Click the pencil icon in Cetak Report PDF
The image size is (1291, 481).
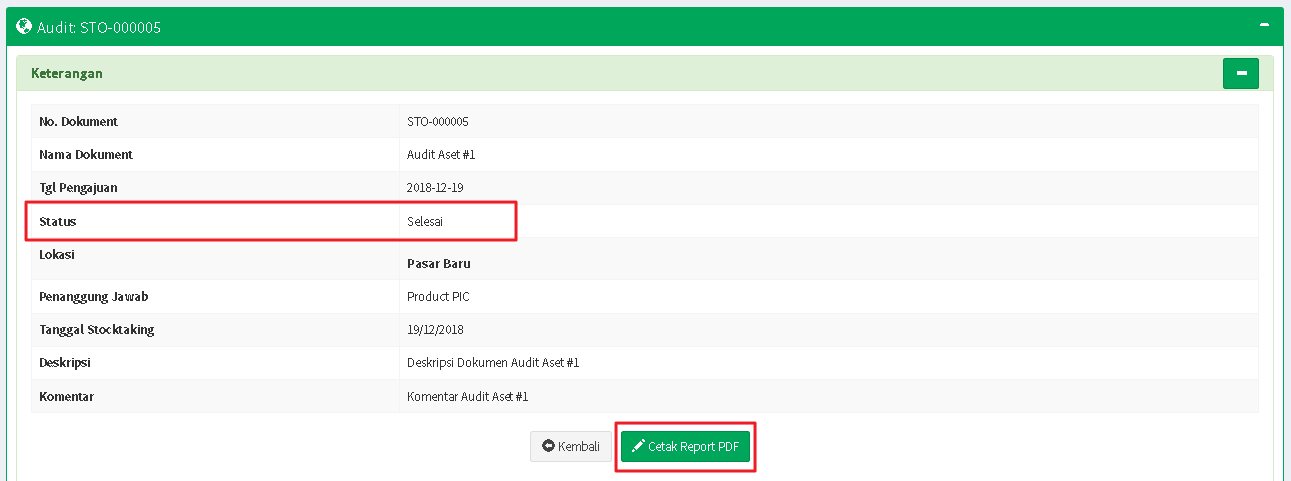pyautogui.click(x=638, y=447)
